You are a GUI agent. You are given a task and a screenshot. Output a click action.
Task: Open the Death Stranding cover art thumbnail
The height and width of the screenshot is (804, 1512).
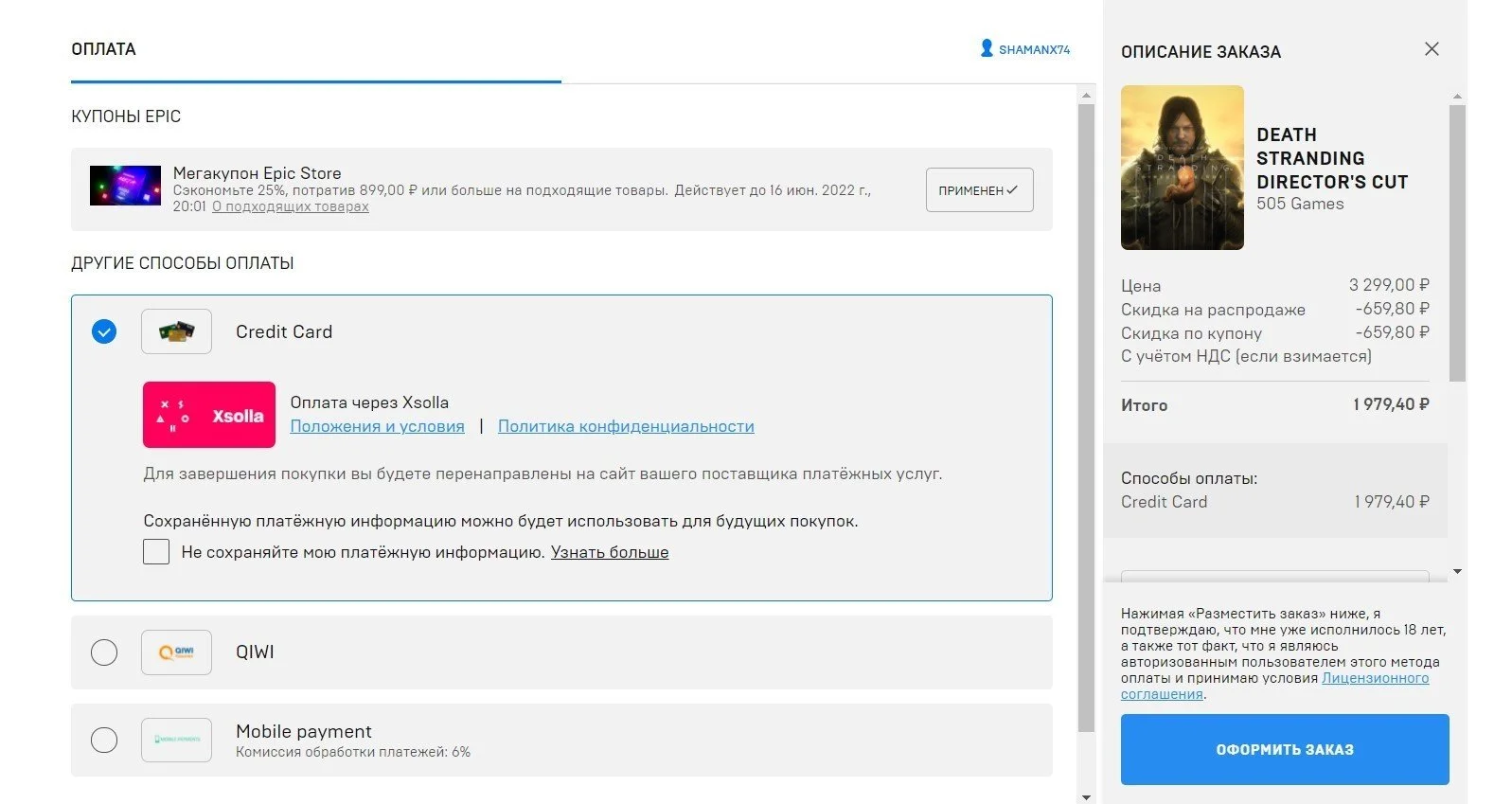tap(1183, 168)
